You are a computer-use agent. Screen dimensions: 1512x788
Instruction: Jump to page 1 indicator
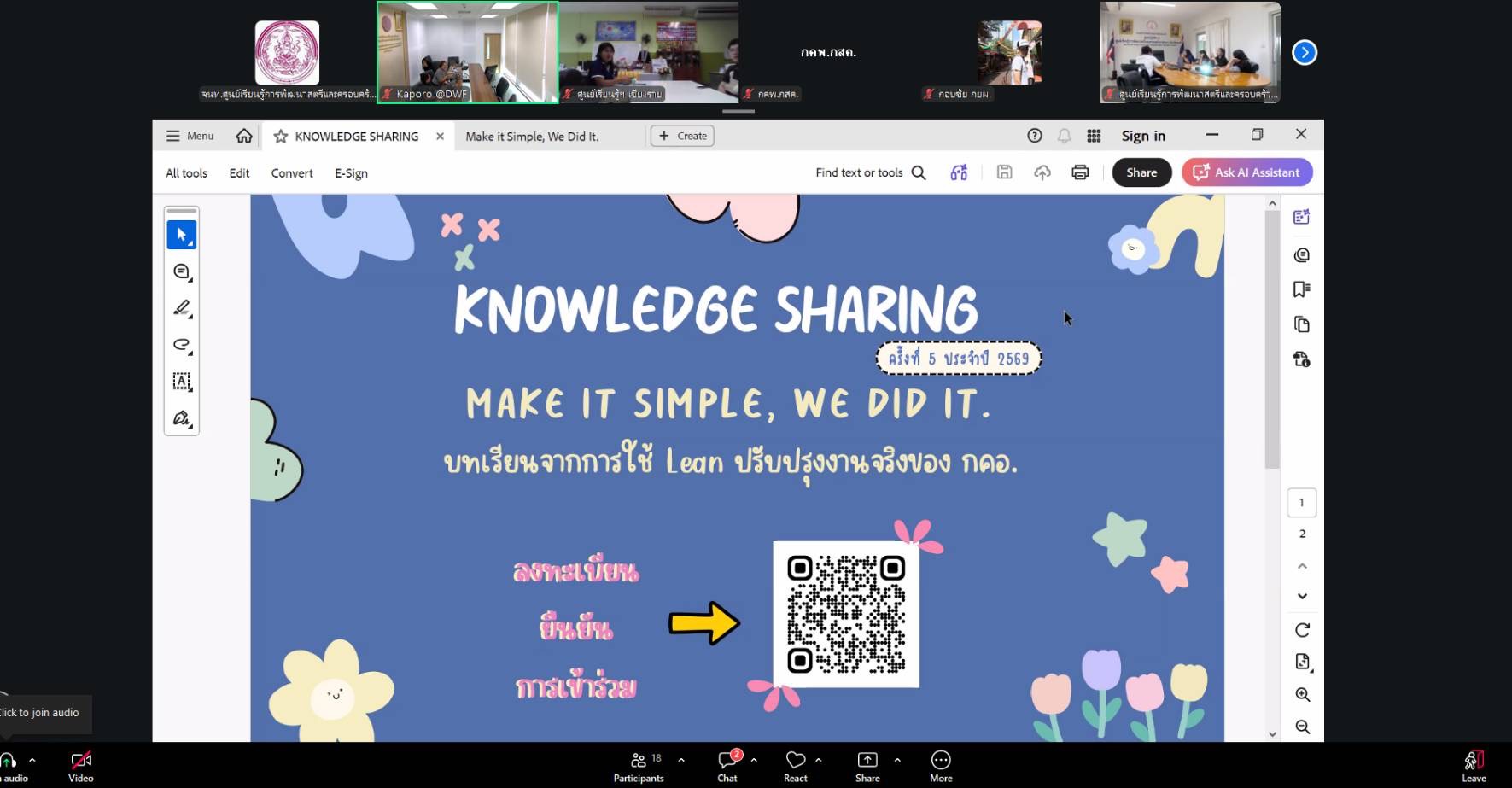(x=1302, y=503)
